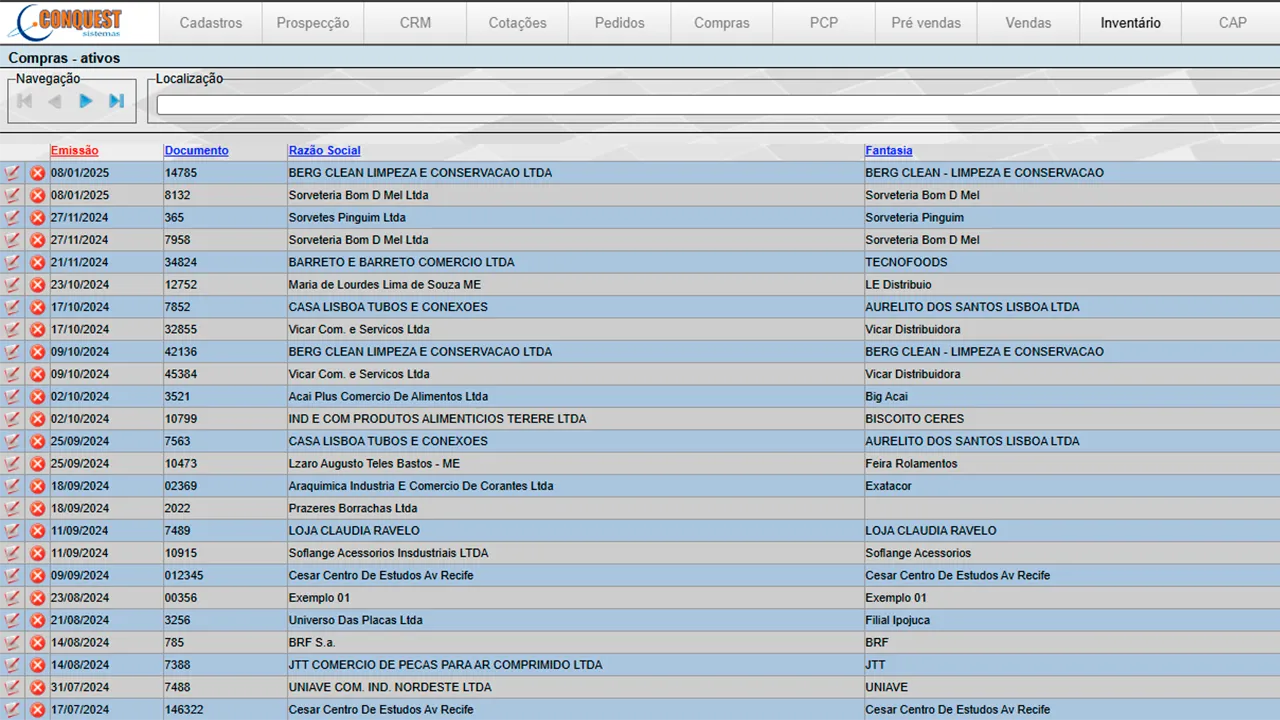Viewport: 1280px width, 720px height.
Task: Open the Cadastros menu
Action: click(211, 23)
